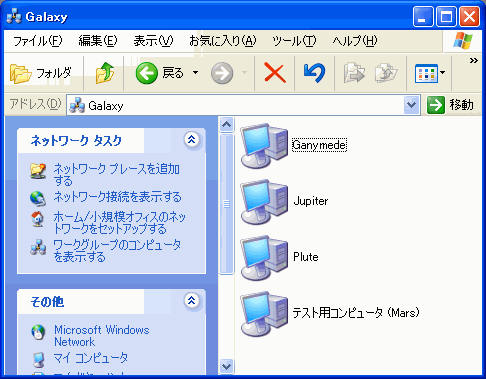Viewport: 486px width, 379px height.
Task: Select the Ganymede computer icon
Action: click(x=264, y=145)
